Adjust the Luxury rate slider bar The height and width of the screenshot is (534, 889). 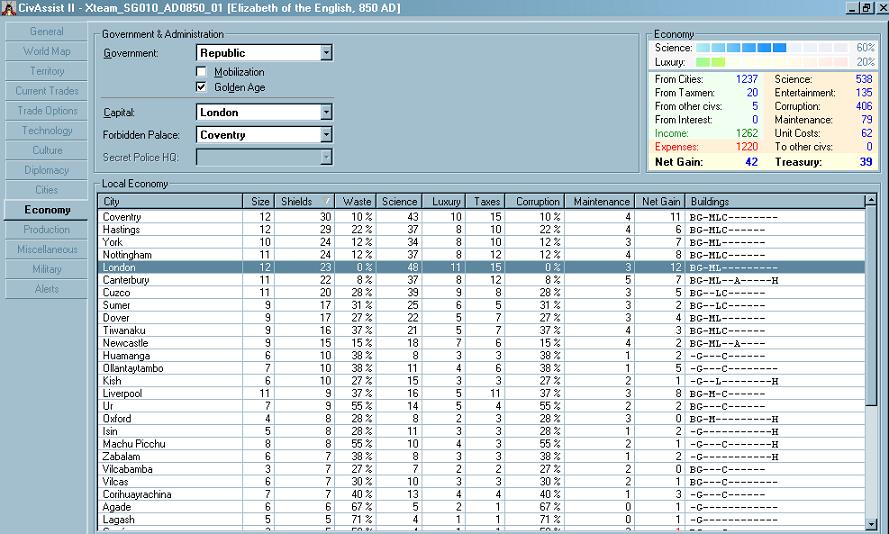pyautogui.click(x=772, y=62)
